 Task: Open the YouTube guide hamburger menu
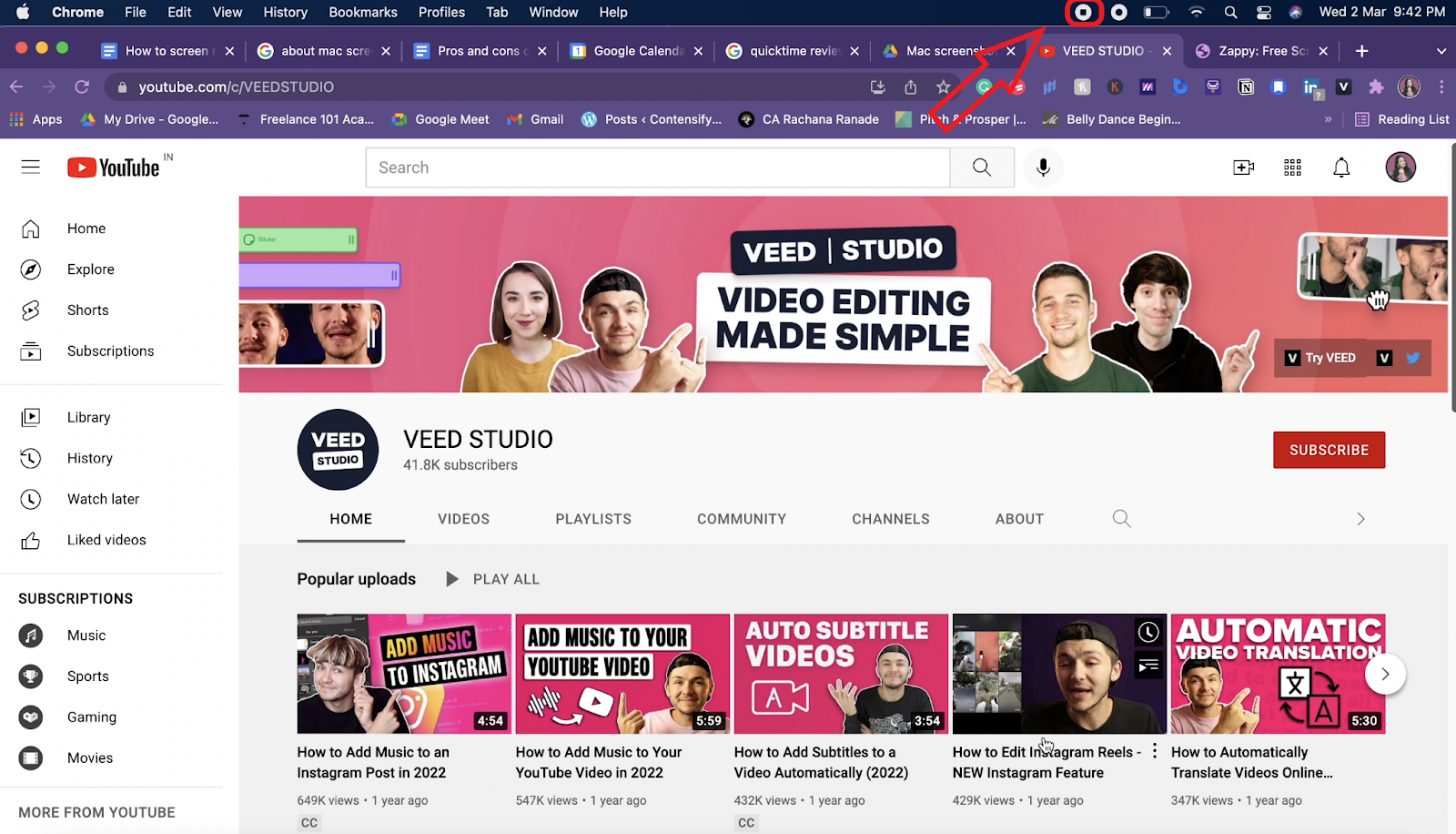tap(31, 167)
